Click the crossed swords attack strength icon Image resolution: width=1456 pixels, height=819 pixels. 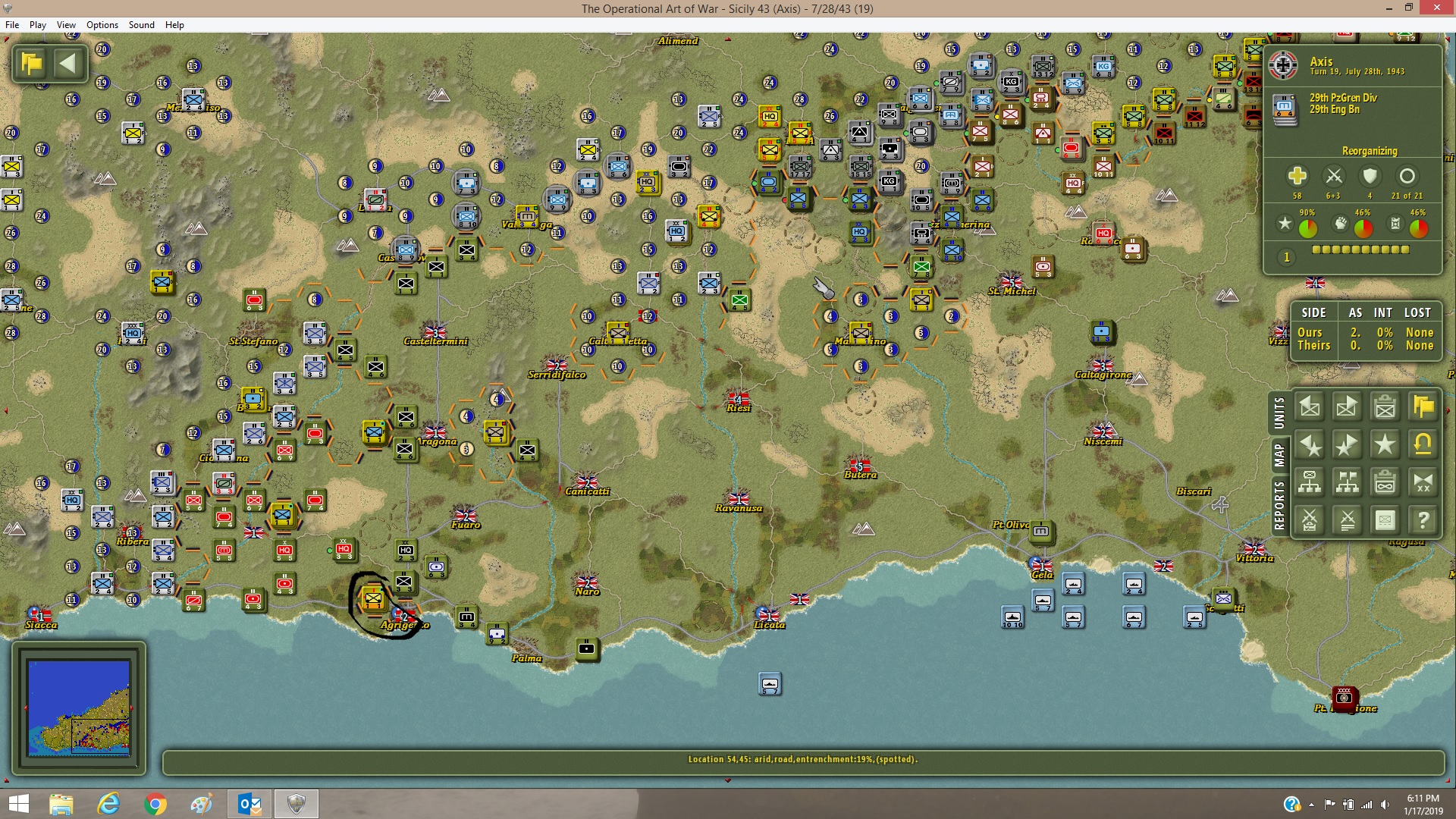(1333, 176)
